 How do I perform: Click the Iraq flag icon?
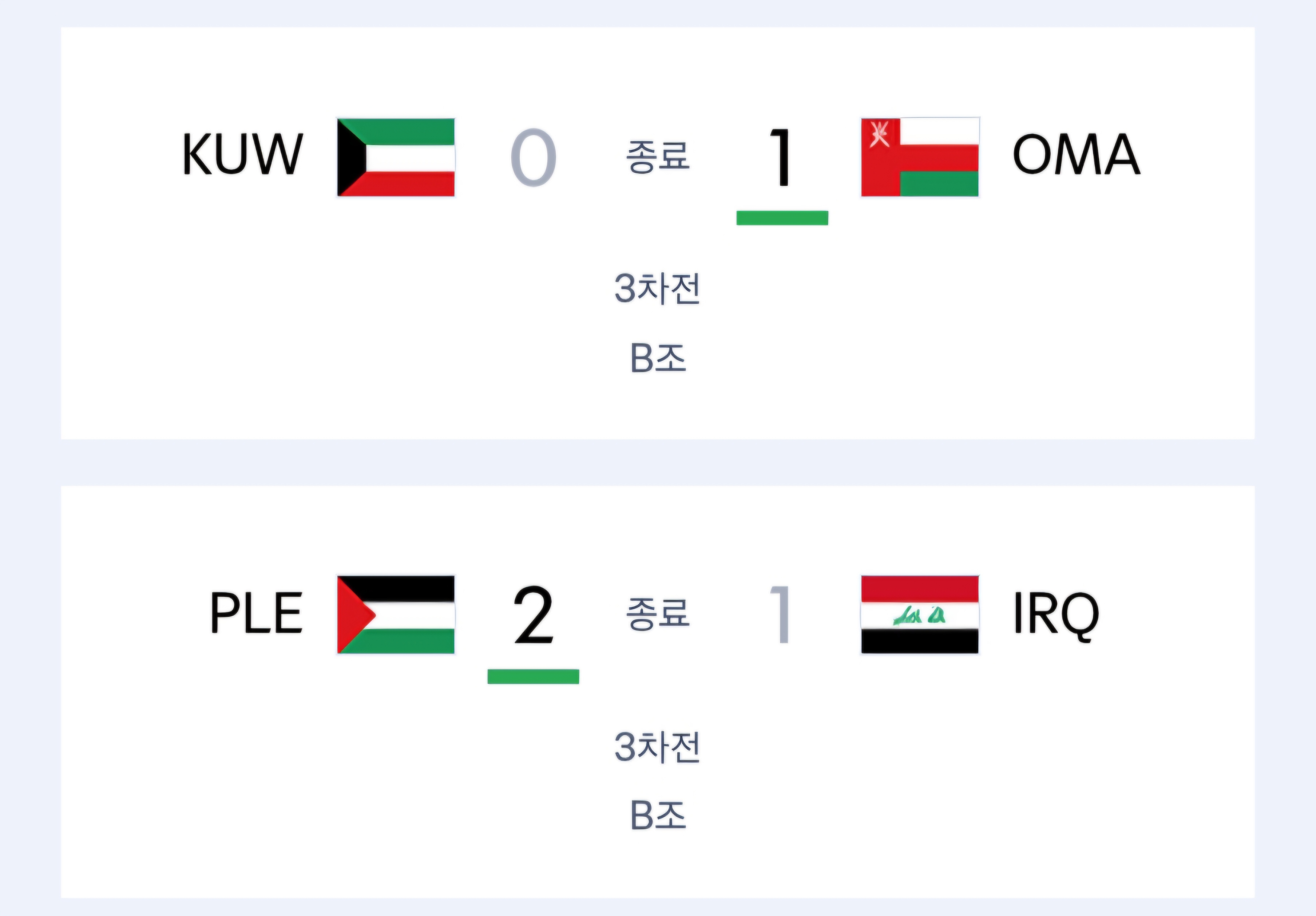(920, 615)
